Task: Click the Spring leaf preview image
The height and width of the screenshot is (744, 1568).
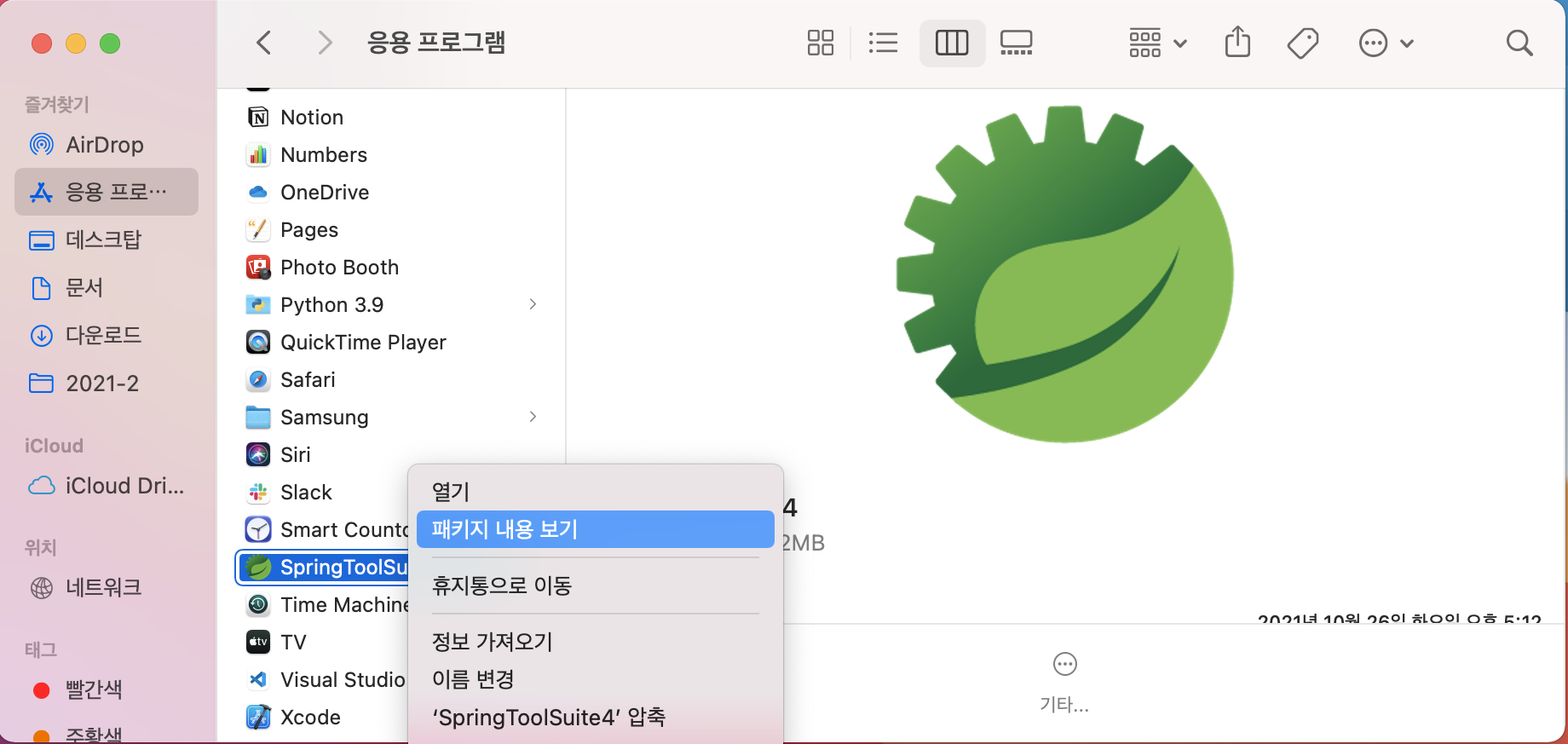Action: click(1064, 274)
